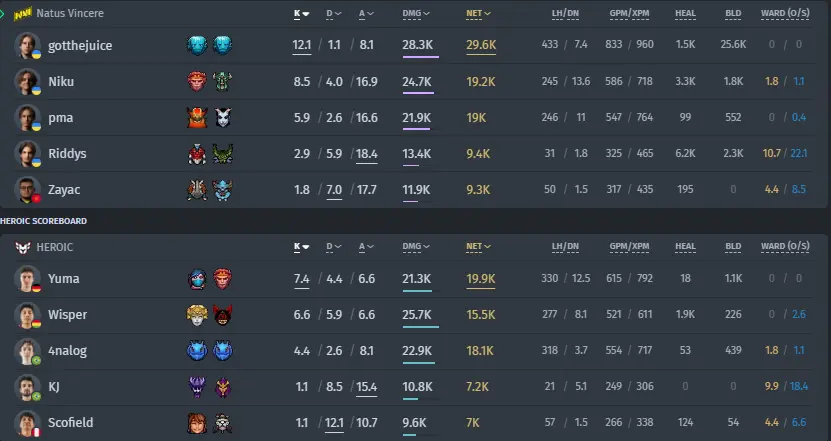This screenshot has width=831, height=441.
Task: Select Niku's red-faced hero icon
Action: click(x=197, y=82)
